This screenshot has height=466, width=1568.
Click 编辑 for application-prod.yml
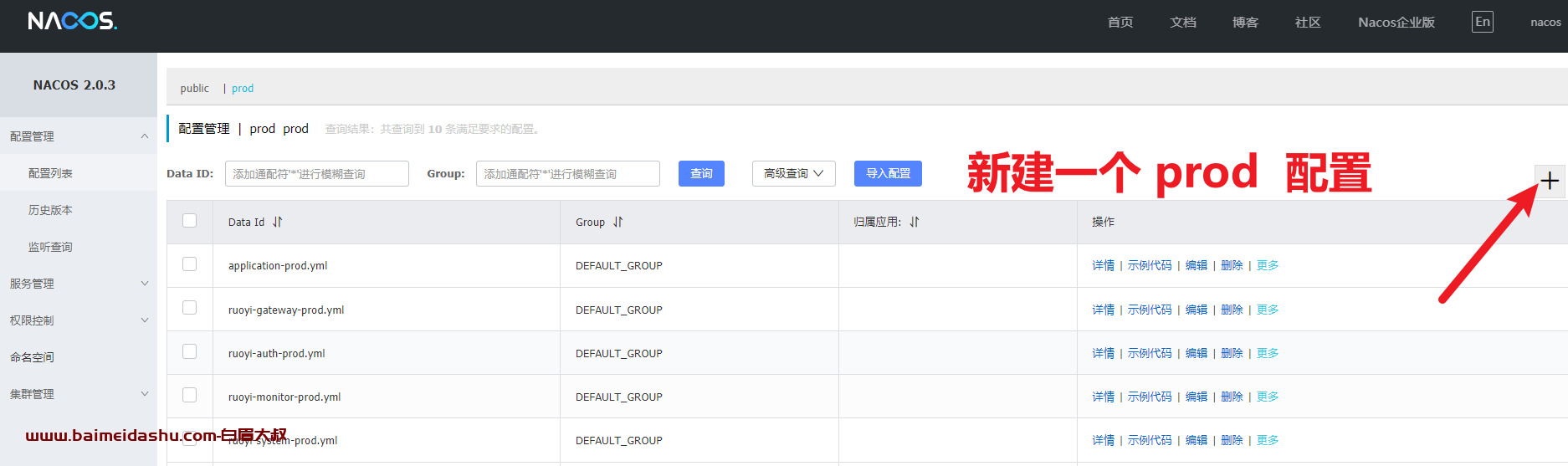point(1196,265)
